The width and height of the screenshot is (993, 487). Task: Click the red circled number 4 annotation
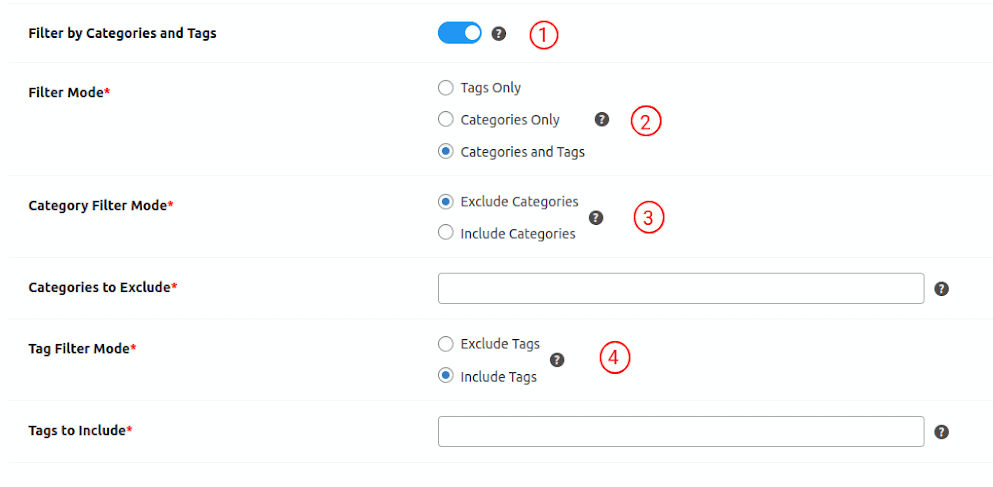pyautogui.click(x=615, y=357)
